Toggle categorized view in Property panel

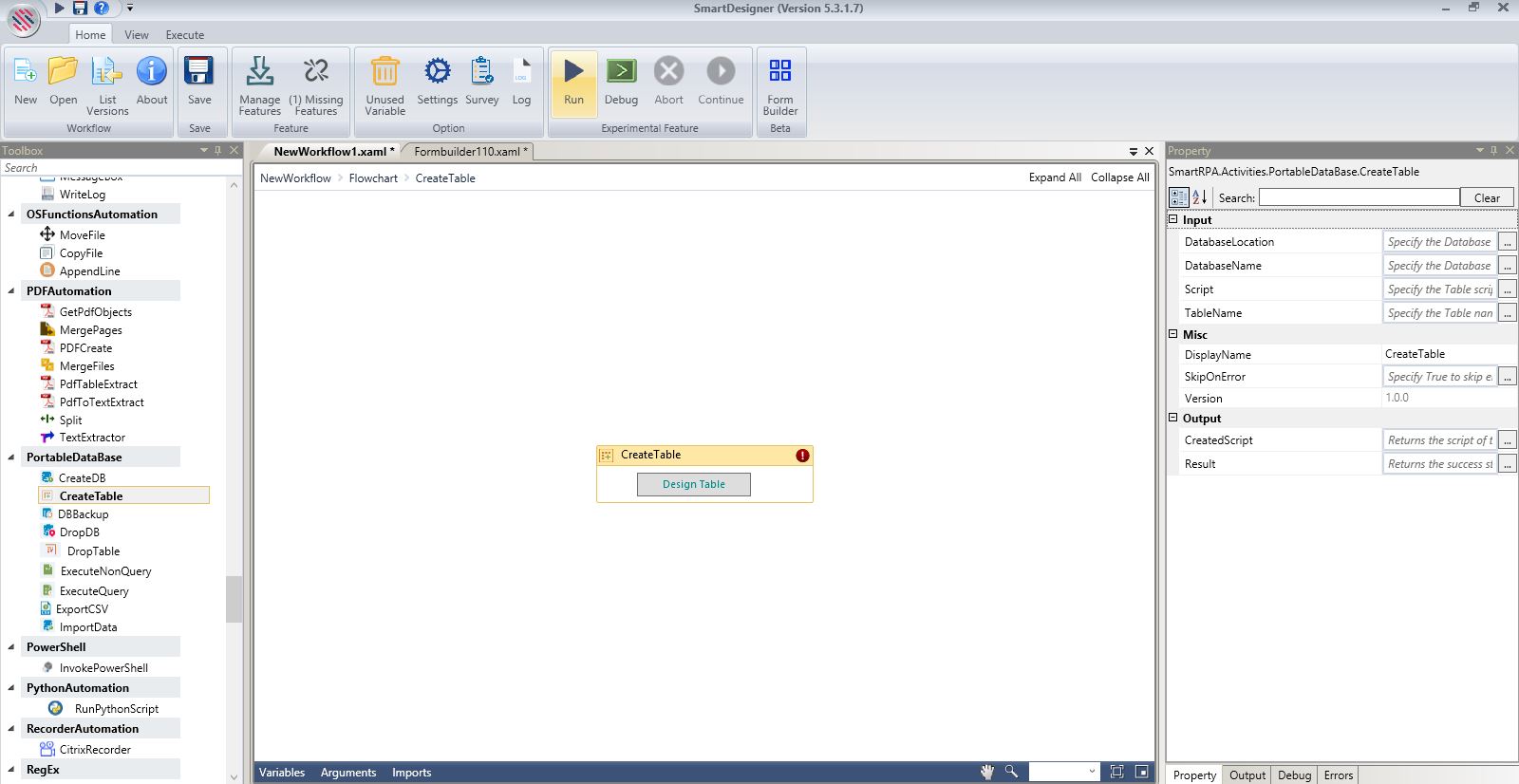click(1178, 197)
